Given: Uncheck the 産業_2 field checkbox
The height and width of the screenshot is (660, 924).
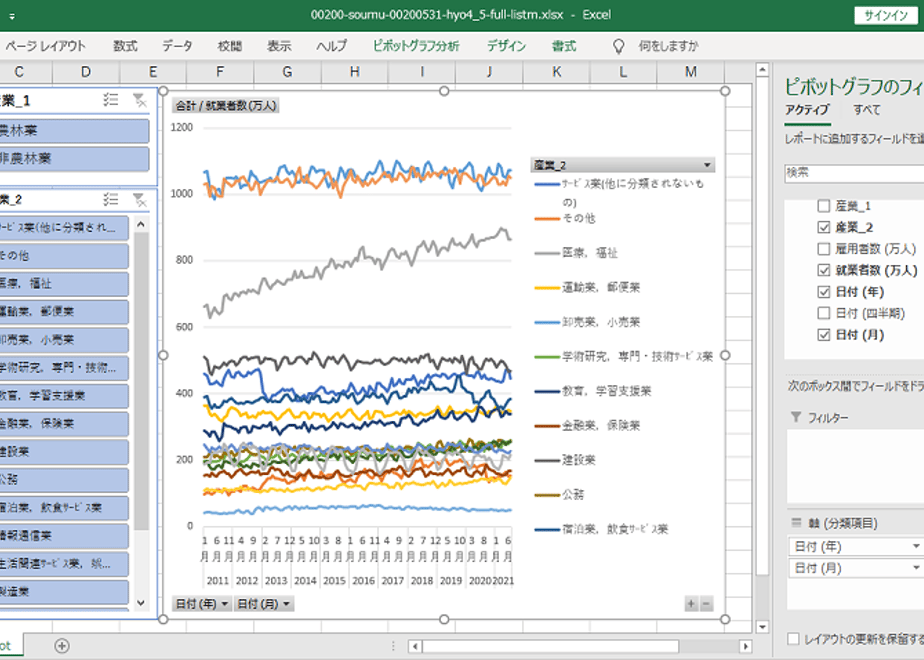Looking at the screenshot, I should (x=824, y=227).
